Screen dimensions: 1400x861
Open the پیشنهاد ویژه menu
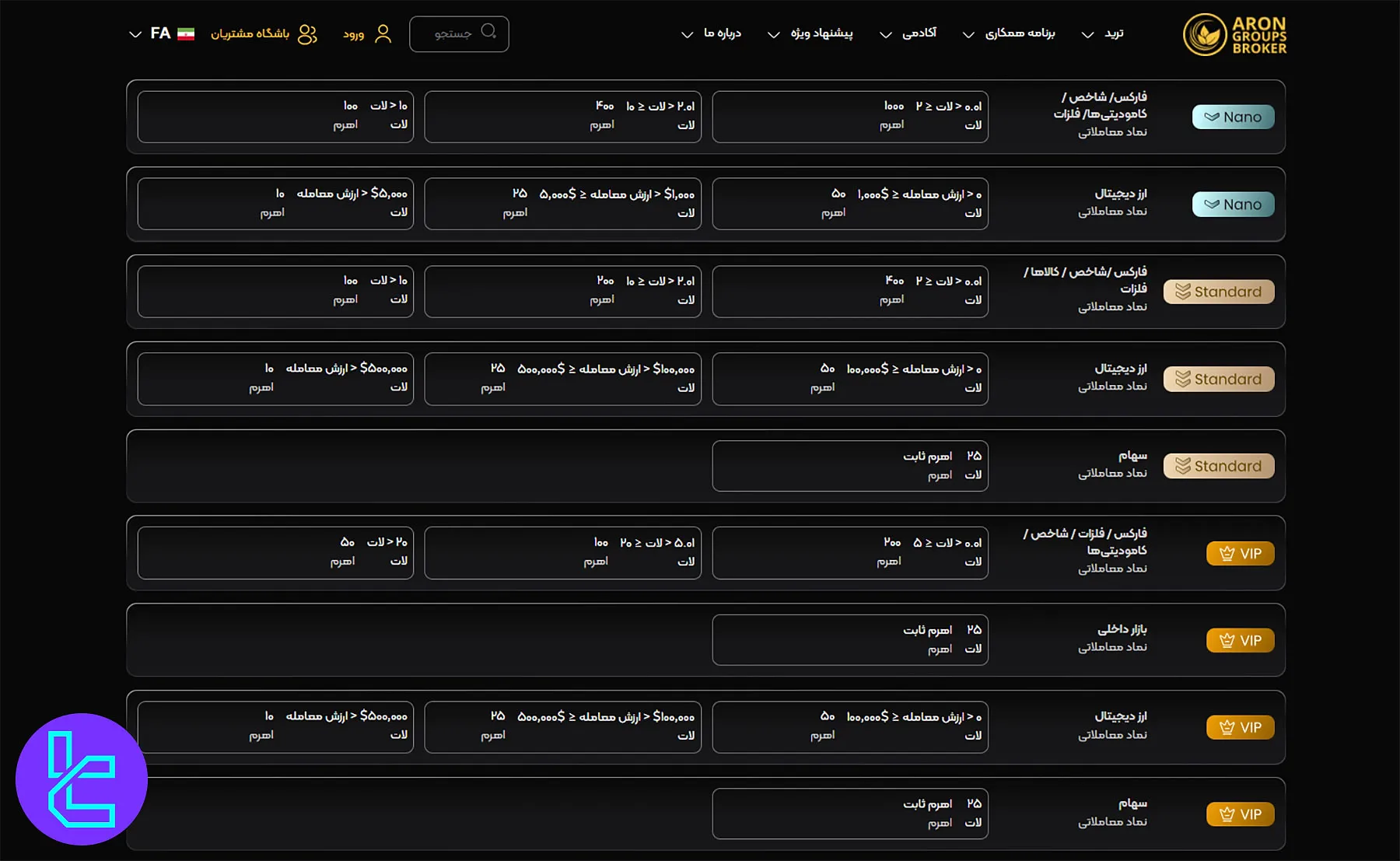[821, 33]
